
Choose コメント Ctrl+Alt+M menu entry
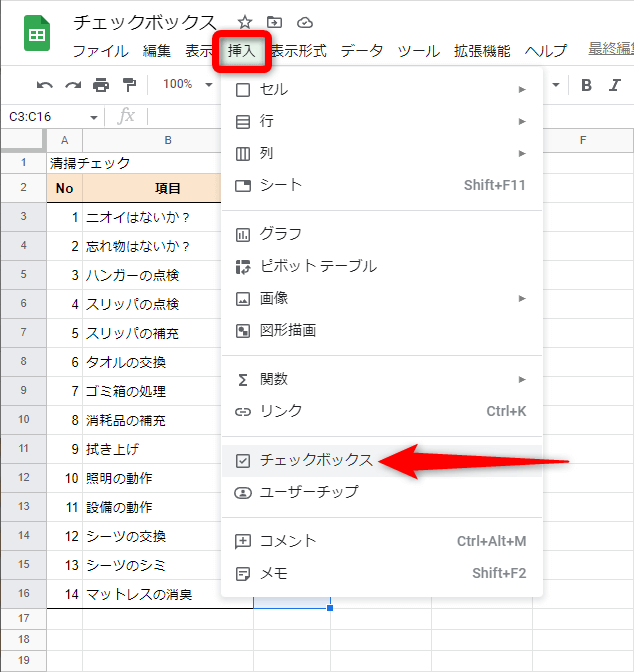click(382, 542)
